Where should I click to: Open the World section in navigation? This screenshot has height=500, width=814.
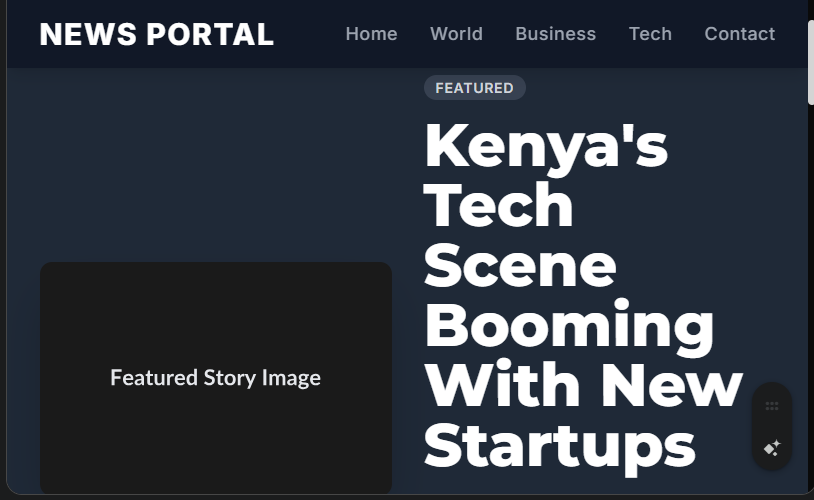pyautogui.click(x=456, y=34)
